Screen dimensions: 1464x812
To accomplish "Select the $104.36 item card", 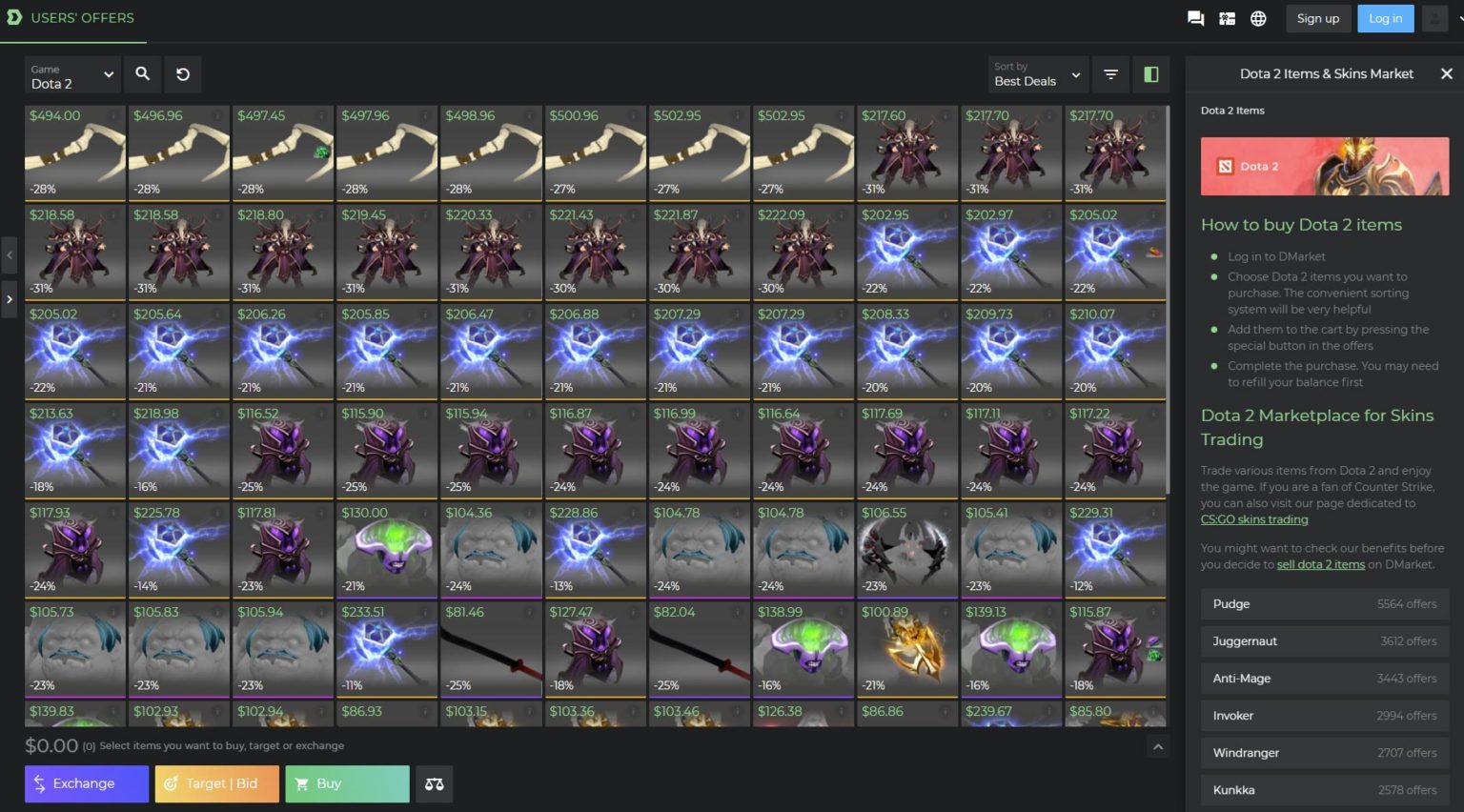I will pyautogui.click(x=490, y=550).
